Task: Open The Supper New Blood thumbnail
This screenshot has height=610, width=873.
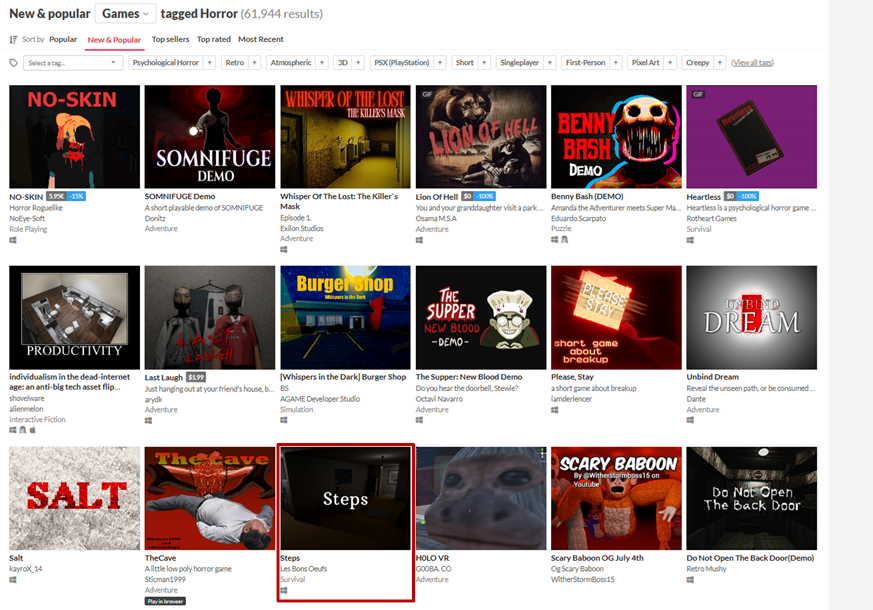Action: 481,317
